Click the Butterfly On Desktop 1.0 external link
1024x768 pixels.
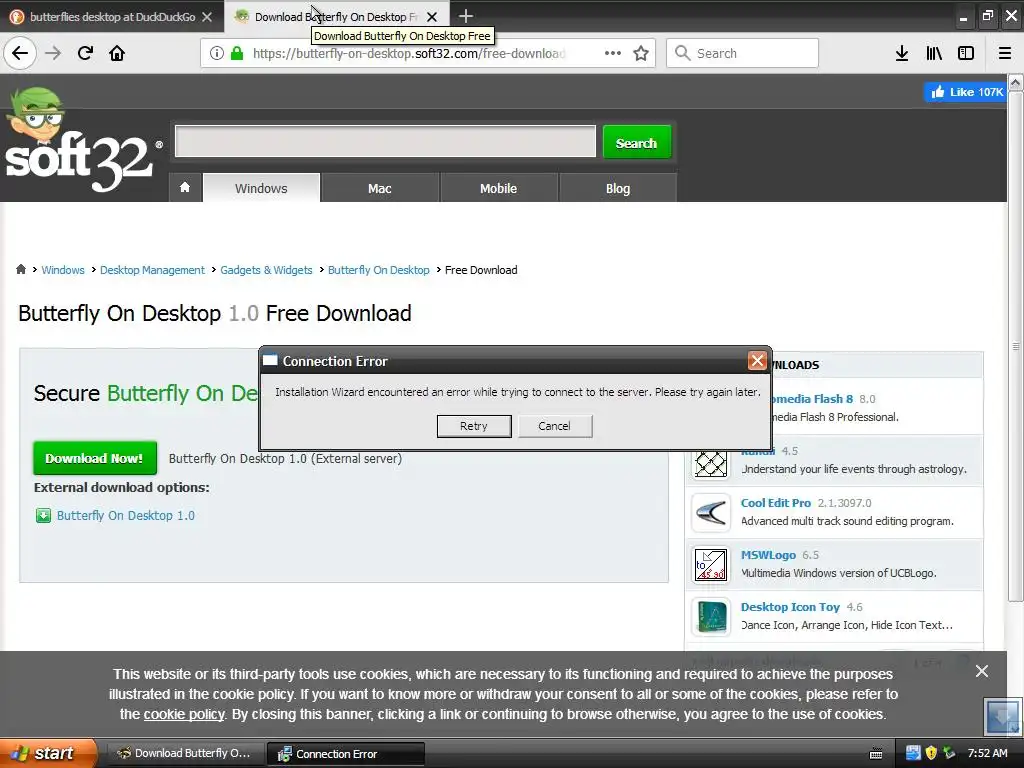[125, 515]
